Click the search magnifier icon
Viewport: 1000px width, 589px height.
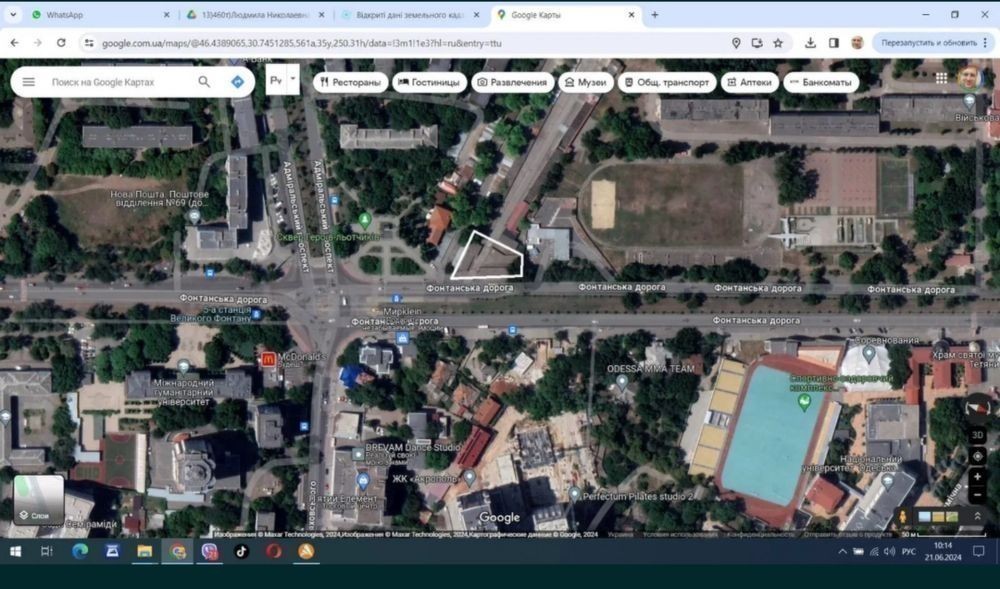204,82
